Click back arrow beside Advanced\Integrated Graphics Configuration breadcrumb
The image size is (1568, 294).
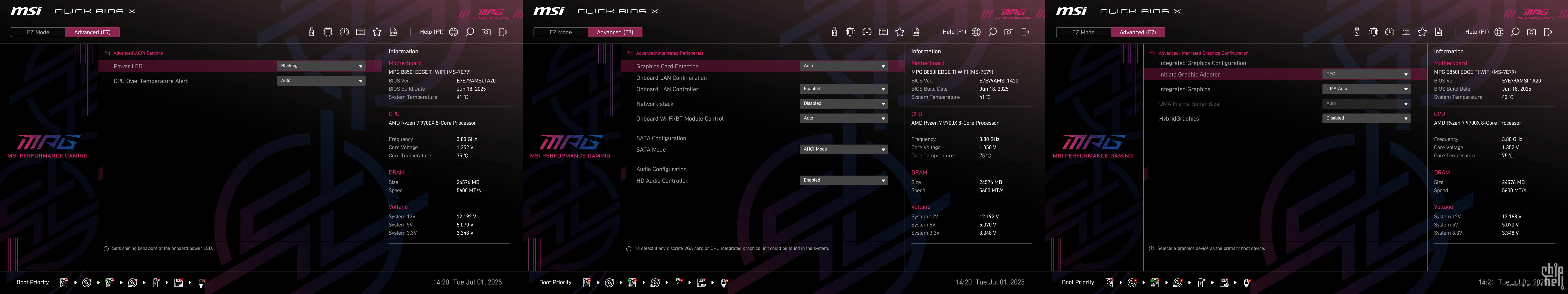click(x=1153, y=54)
